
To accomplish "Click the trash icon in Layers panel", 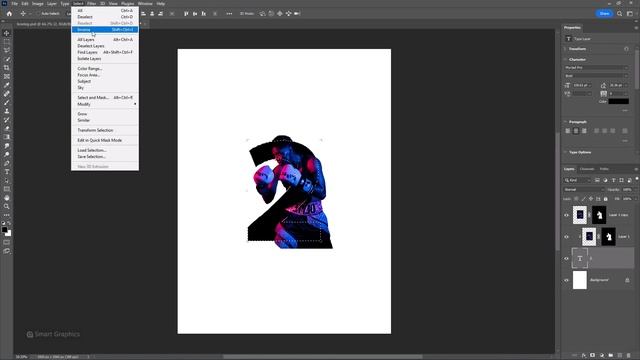I will click(x=629, y=356).
